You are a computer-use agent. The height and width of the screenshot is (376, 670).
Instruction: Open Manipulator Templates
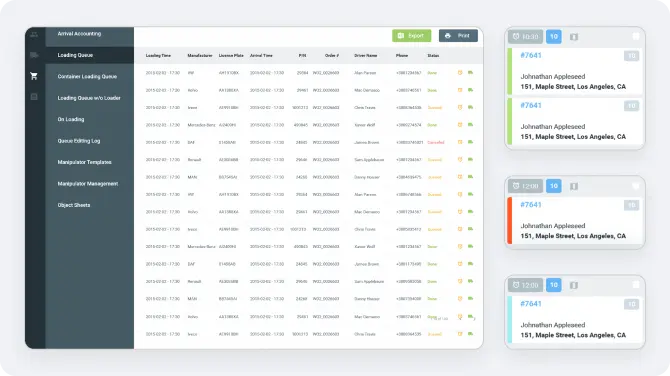pos(85,162)
